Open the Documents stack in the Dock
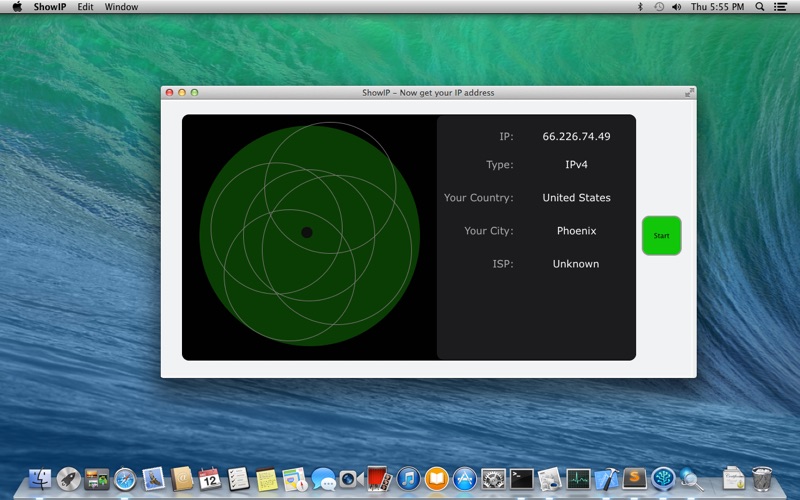800x500 pixels. pyautogui.click(x=733, y=479)
